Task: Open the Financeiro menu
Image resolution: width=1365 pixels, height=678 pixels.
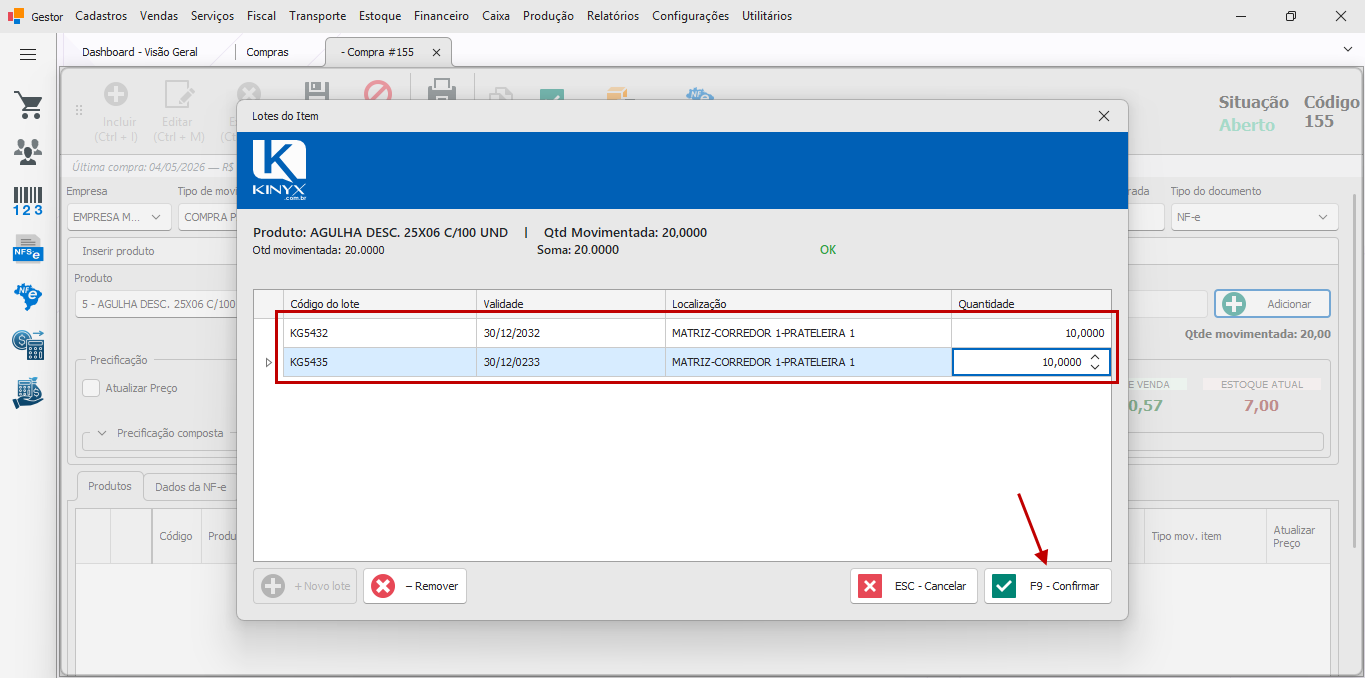Action: click(441, 16)
